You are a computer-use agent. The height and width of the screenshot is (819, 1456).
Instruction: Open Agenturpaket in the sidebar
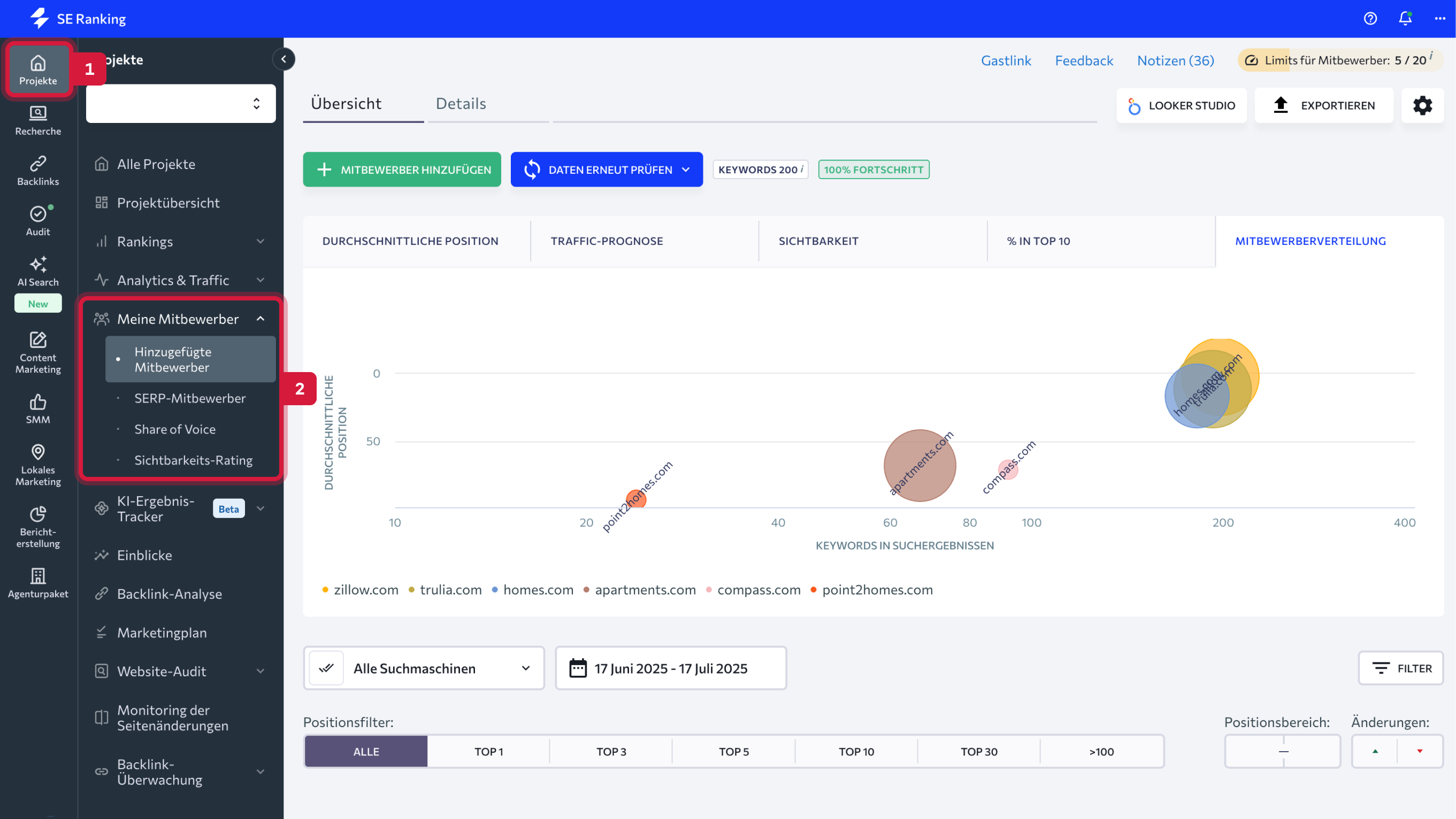coord(38,583)
